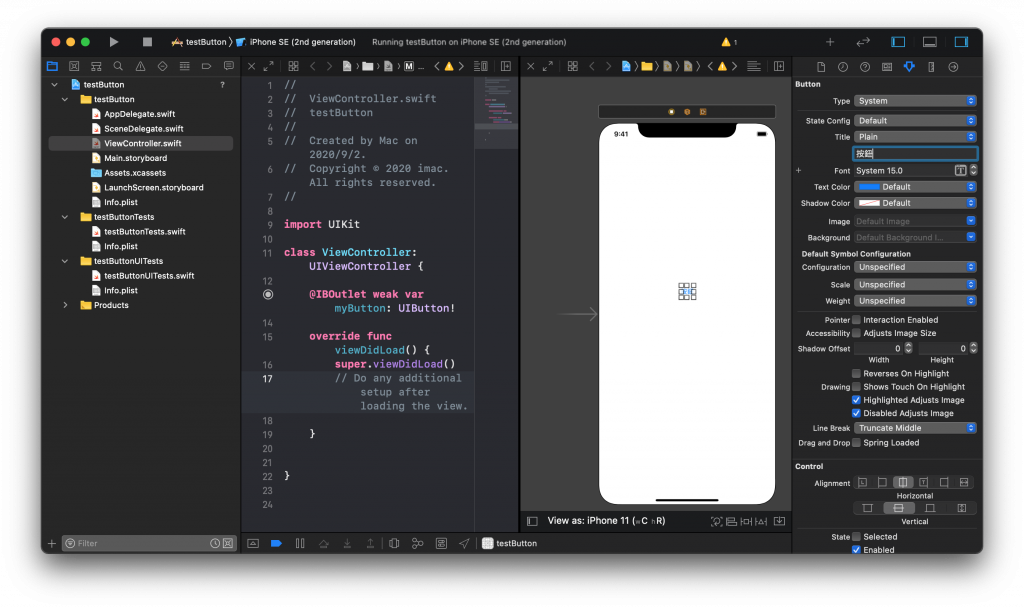The image size is (1024, 608).
Task: Add a new file with plus button
Action: point(52,543)
